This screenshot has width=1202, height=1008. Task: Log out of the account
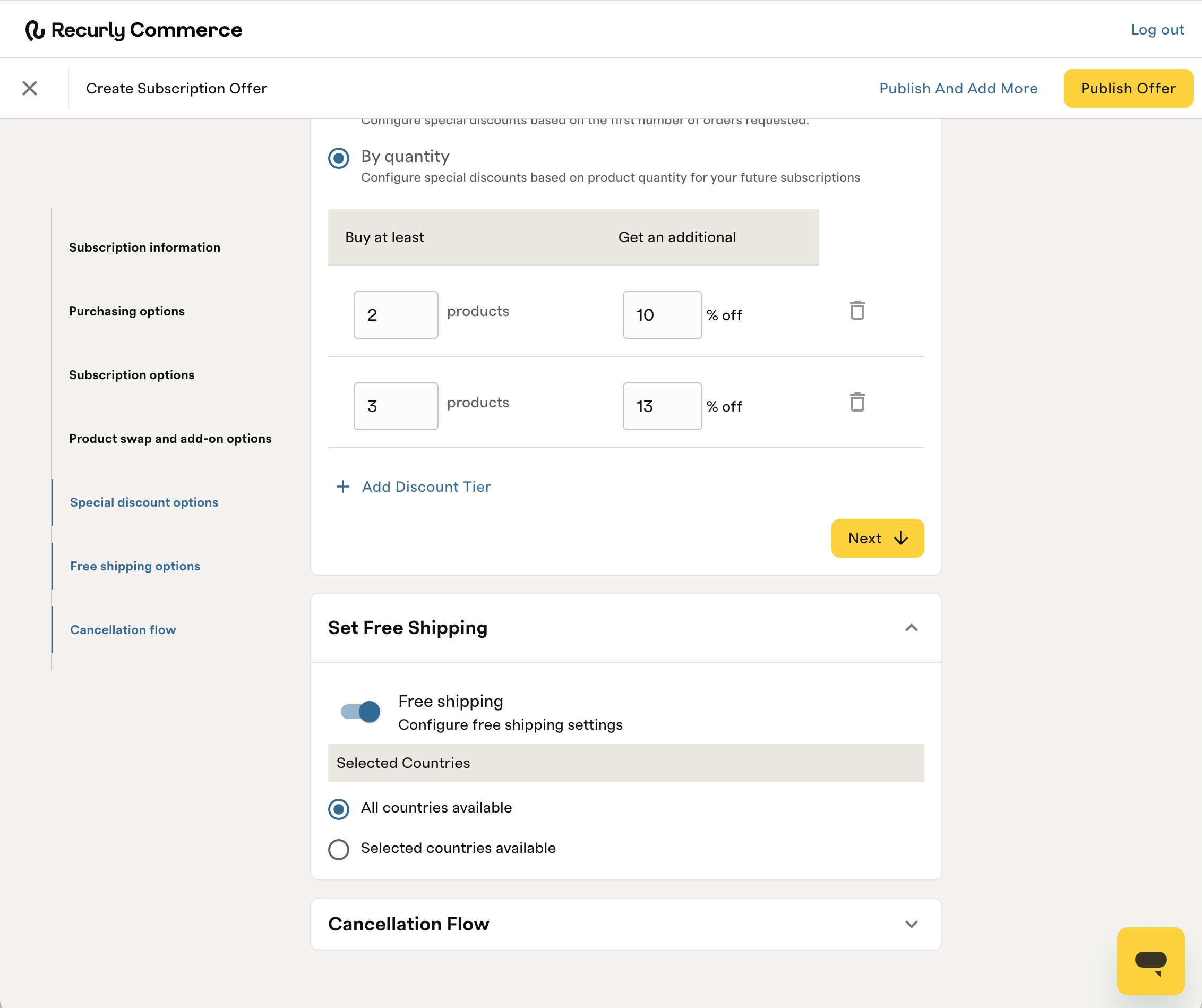1157,30
